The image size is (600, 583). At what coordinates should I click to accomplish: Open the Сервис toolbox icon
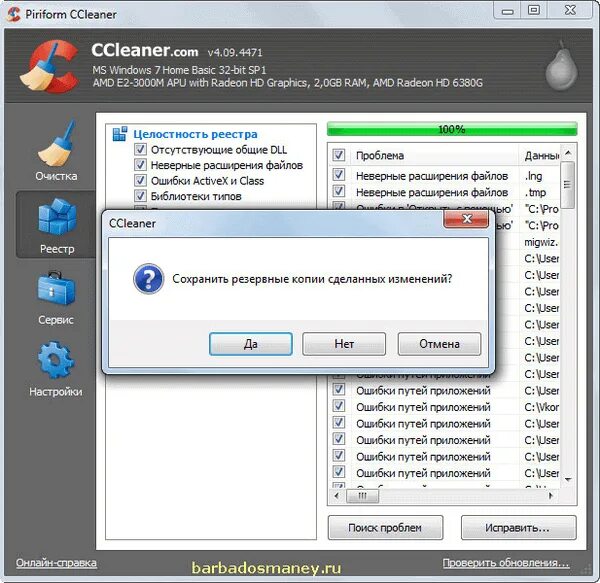[x=56, y=289]
